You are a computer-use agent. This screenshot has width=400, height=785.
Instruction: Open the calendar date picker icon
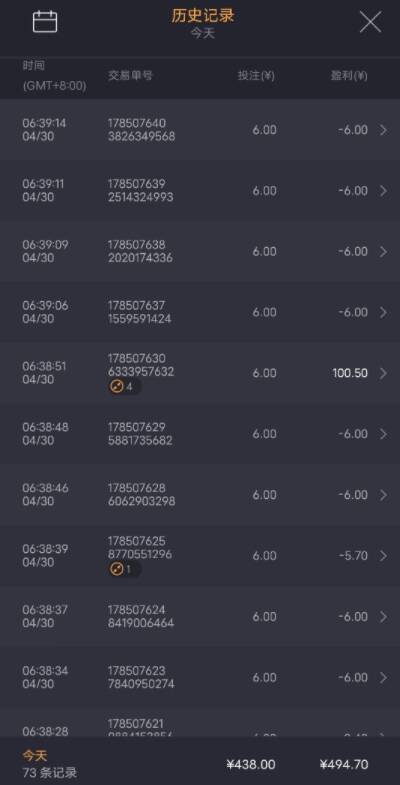point(45,22)
